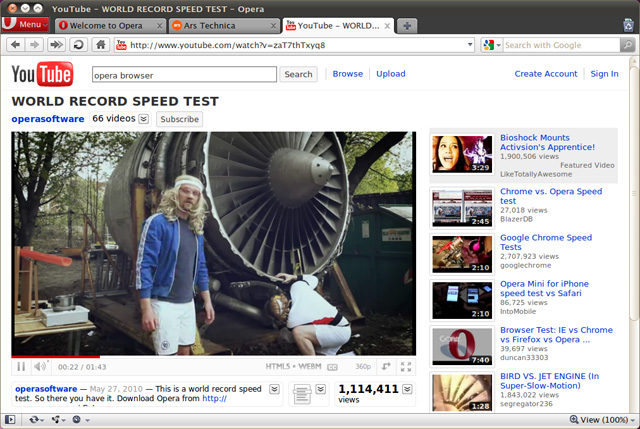Image resolution: width=640 pixels, height=429 pixels.
Task: Change the 360p video quality
Action: point(363,367)
